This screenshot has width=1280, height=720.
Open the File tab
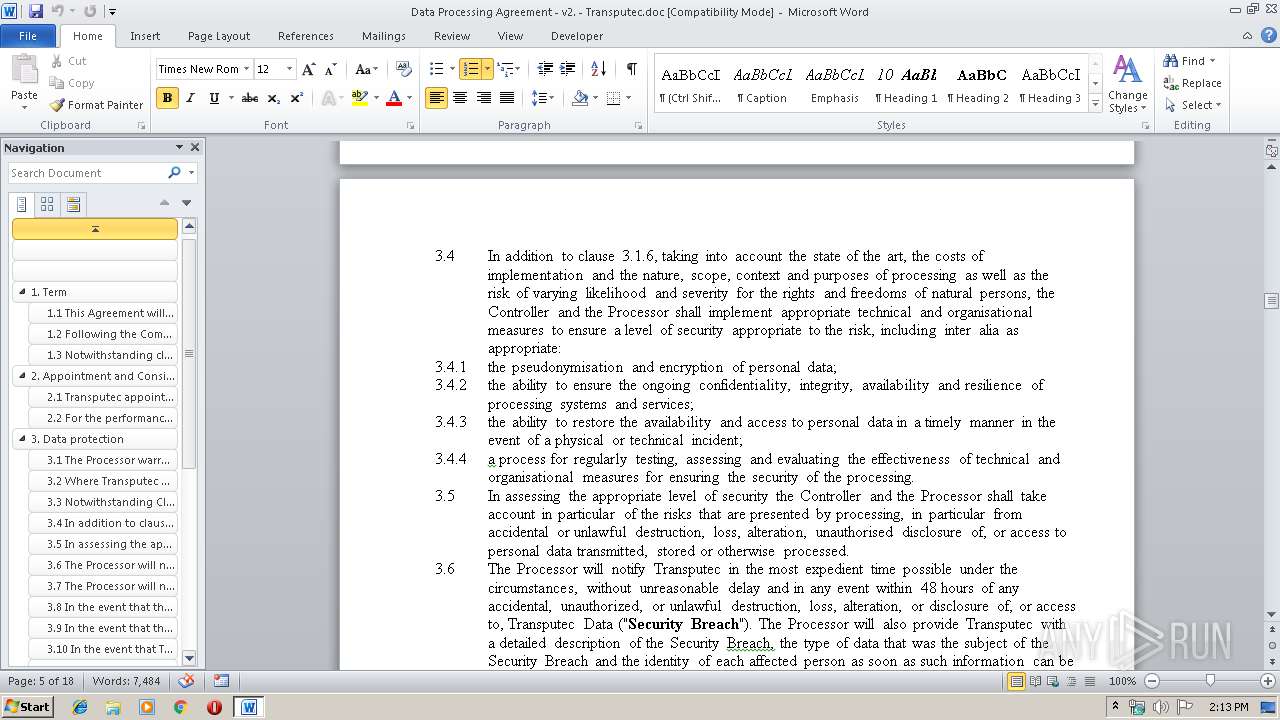point(28,36)
